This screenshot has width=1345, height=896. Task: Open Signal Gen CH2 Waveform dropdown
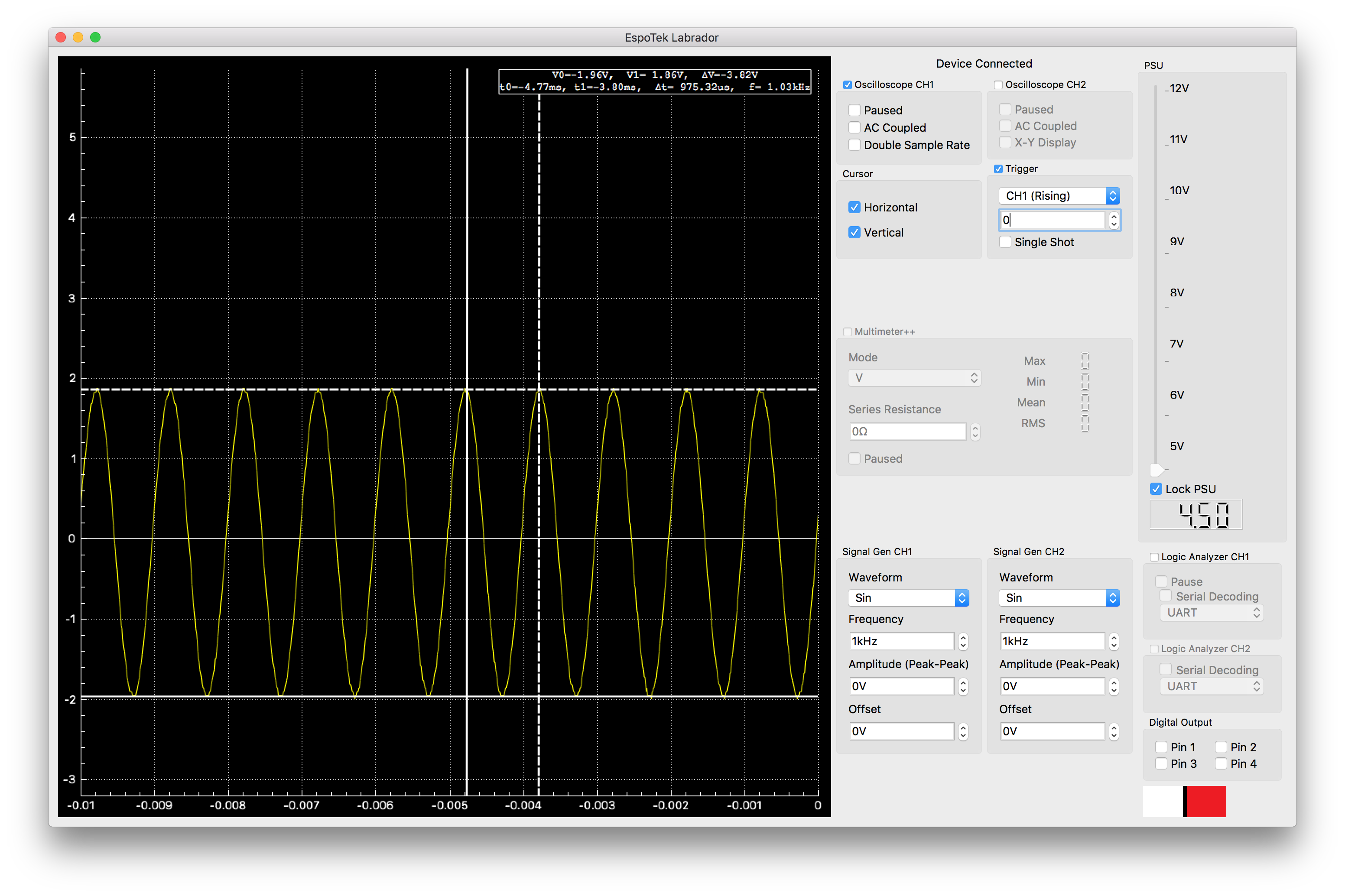point(1059,598)
